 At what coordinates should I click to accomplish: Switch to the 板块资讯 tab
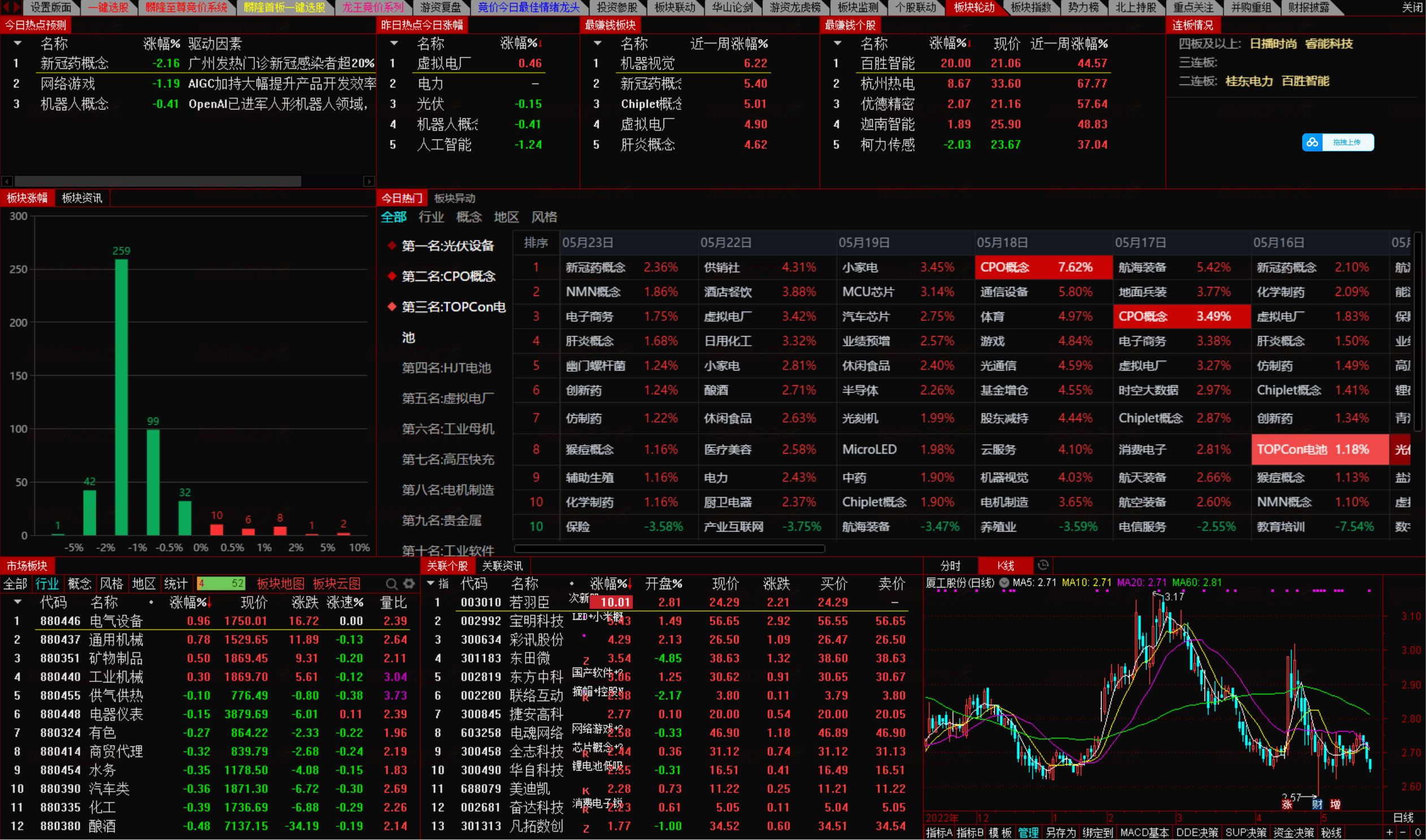81,198
